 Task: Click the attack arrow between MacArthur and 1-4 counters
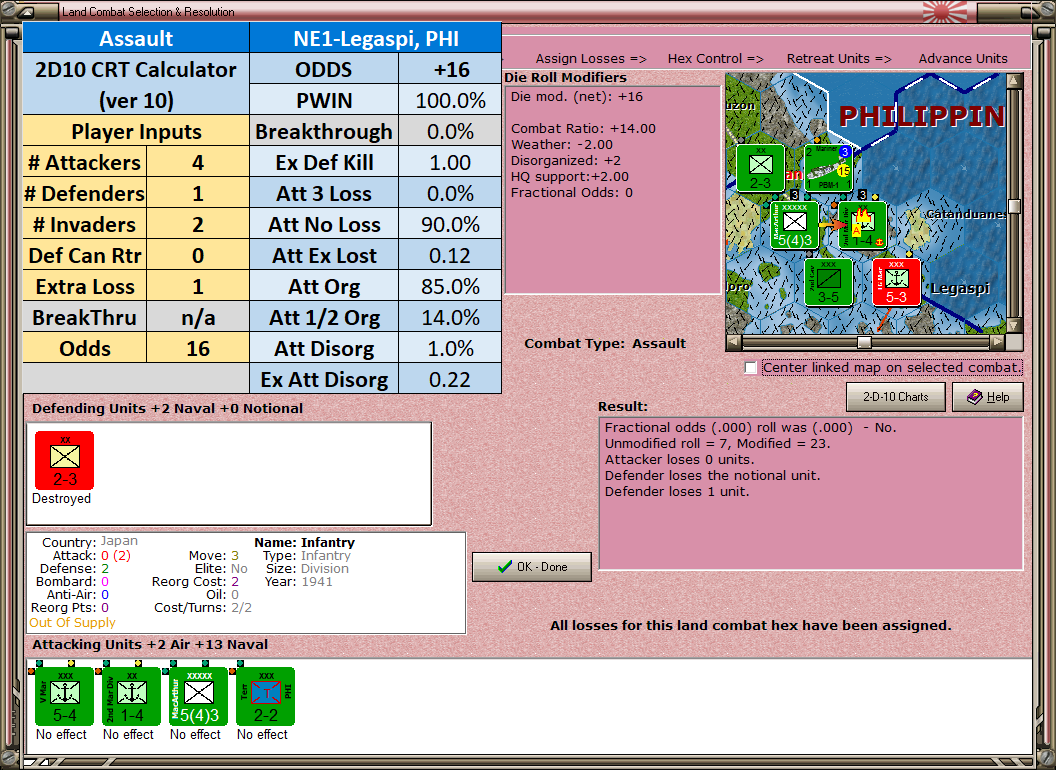tap(832, 225)
